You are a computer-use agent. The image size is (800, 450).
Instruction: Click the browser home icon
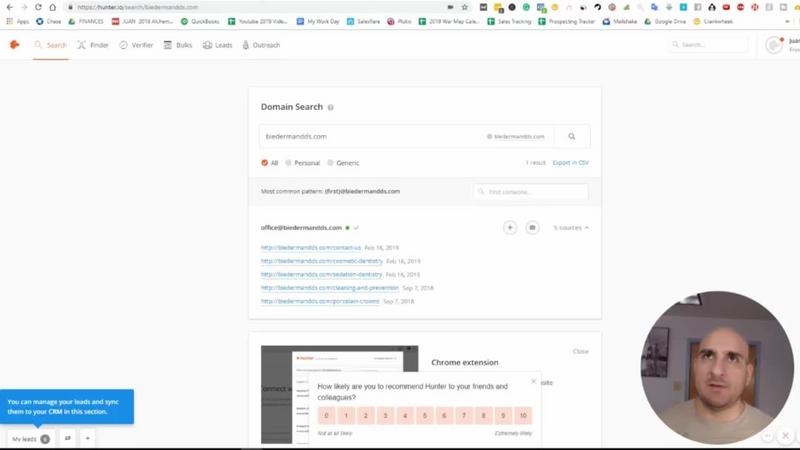53,7
